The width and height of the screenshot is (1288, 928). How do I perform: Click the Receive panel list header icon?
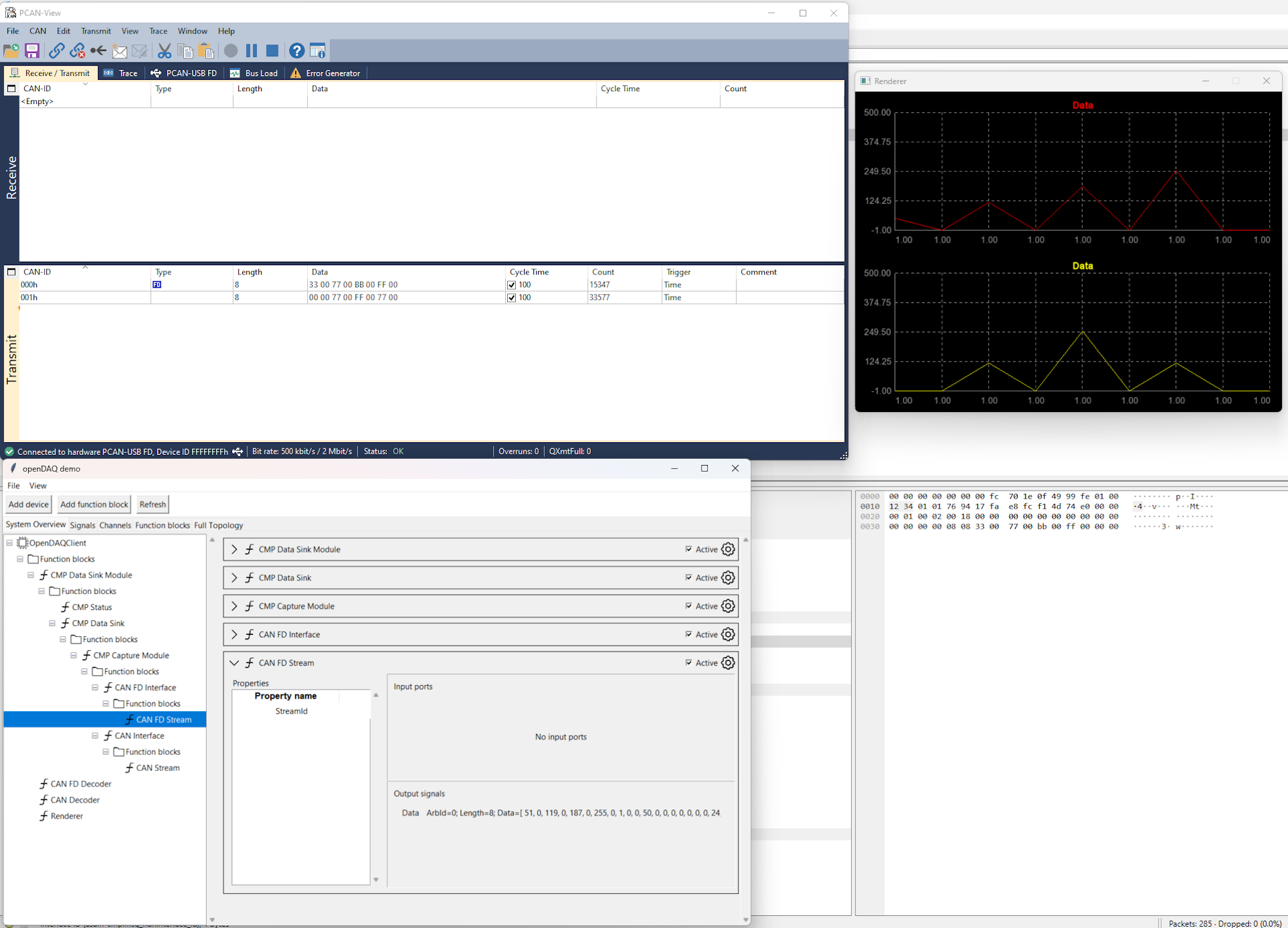pyautogui.click(x=11, y=89)
